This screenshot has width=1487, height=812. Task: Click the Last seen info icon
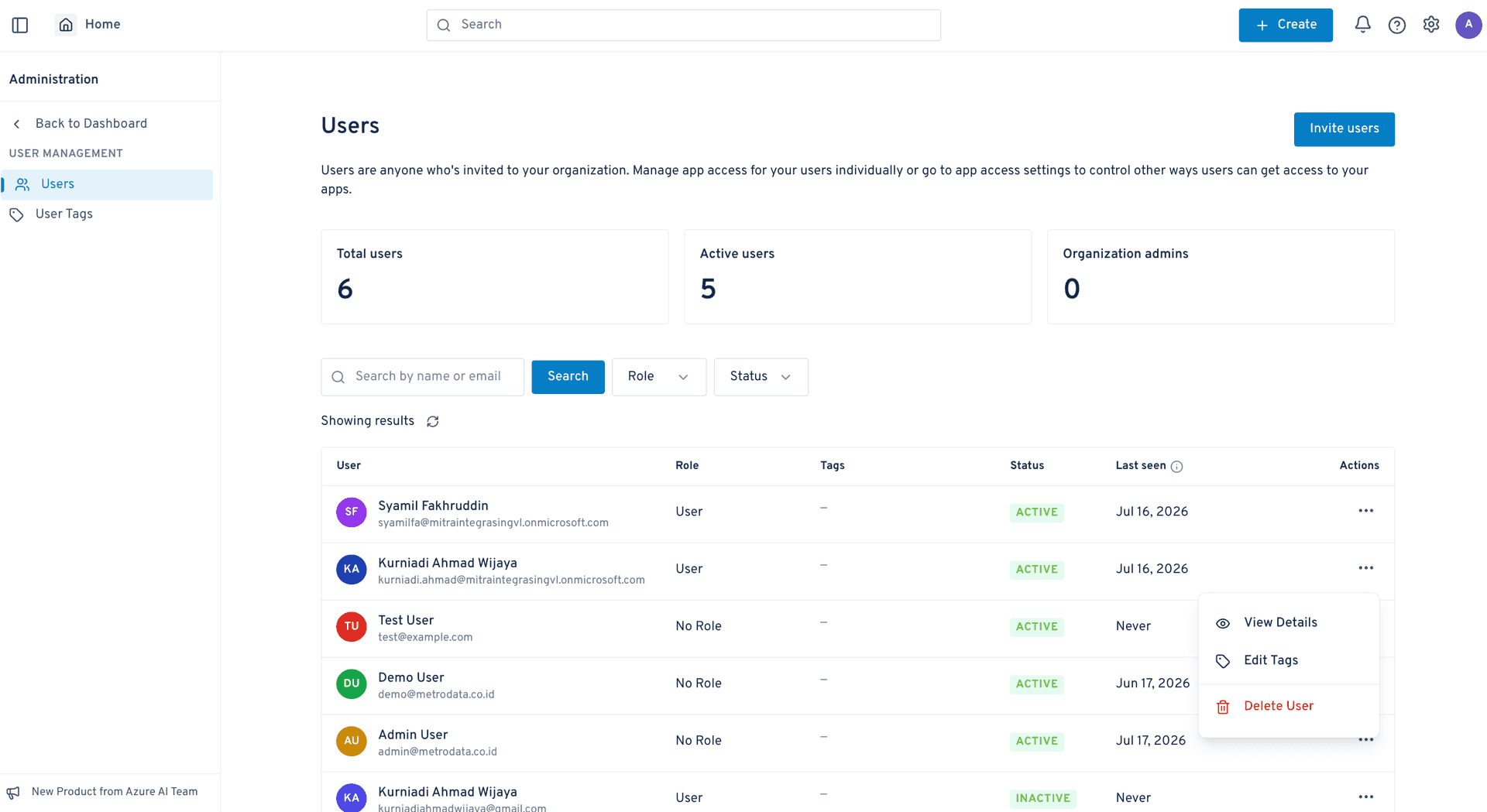(x=1176, y=466)
